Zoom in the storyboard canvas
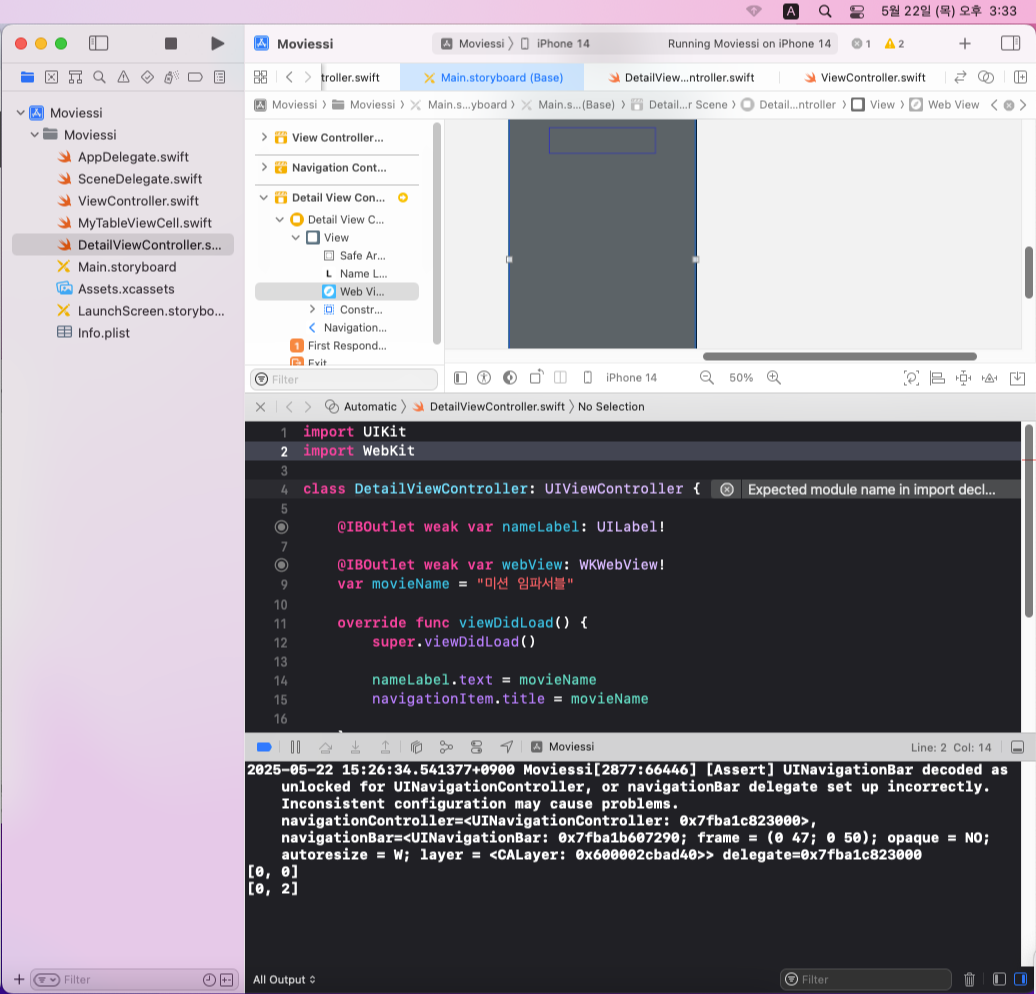The image size is (1036, 994). click(x=774, y=377)
